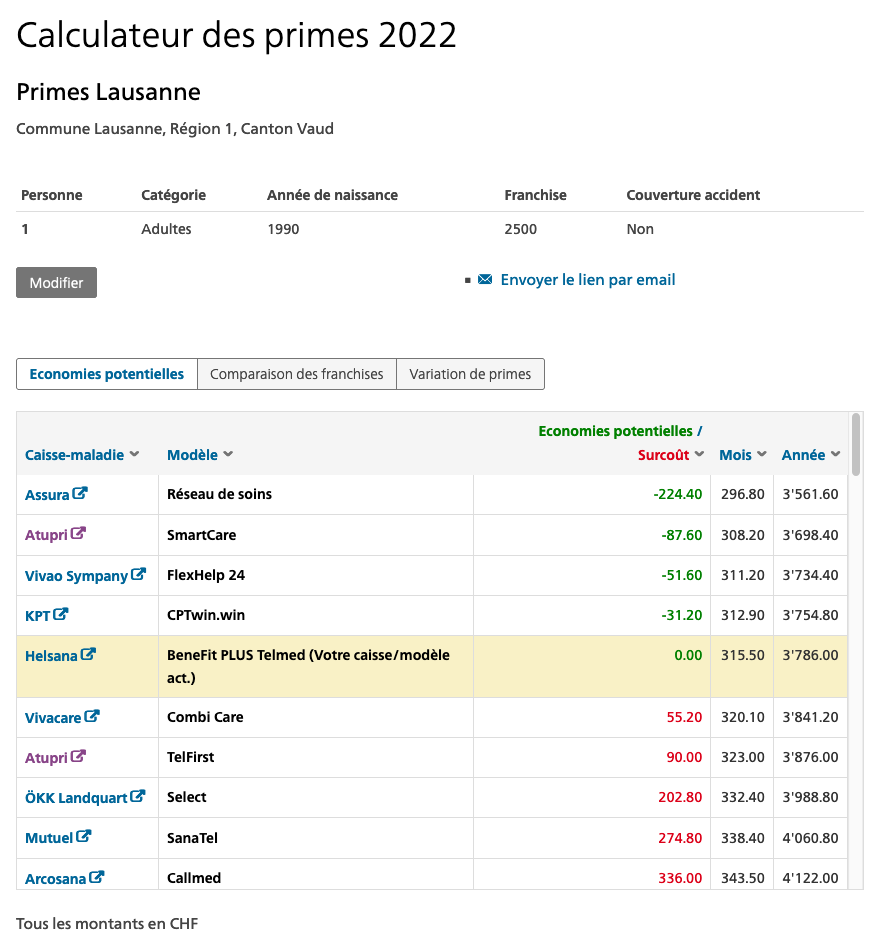The height and width of the screenshot is (946, 875).
Task: Open the ÖKK Landquart insurer link
Action: tap(76, 798)
